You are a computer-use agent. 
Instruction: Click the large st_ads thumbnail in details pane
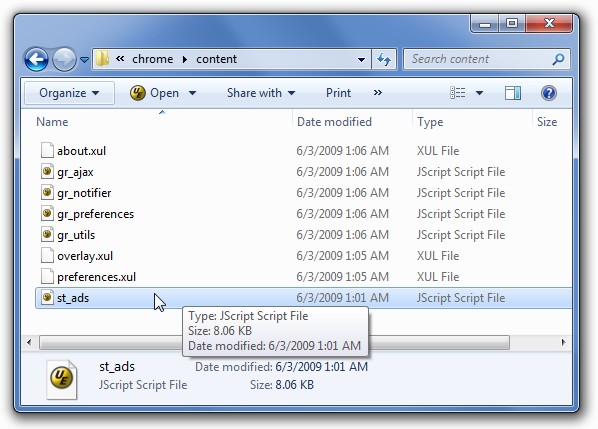point(61,379)
